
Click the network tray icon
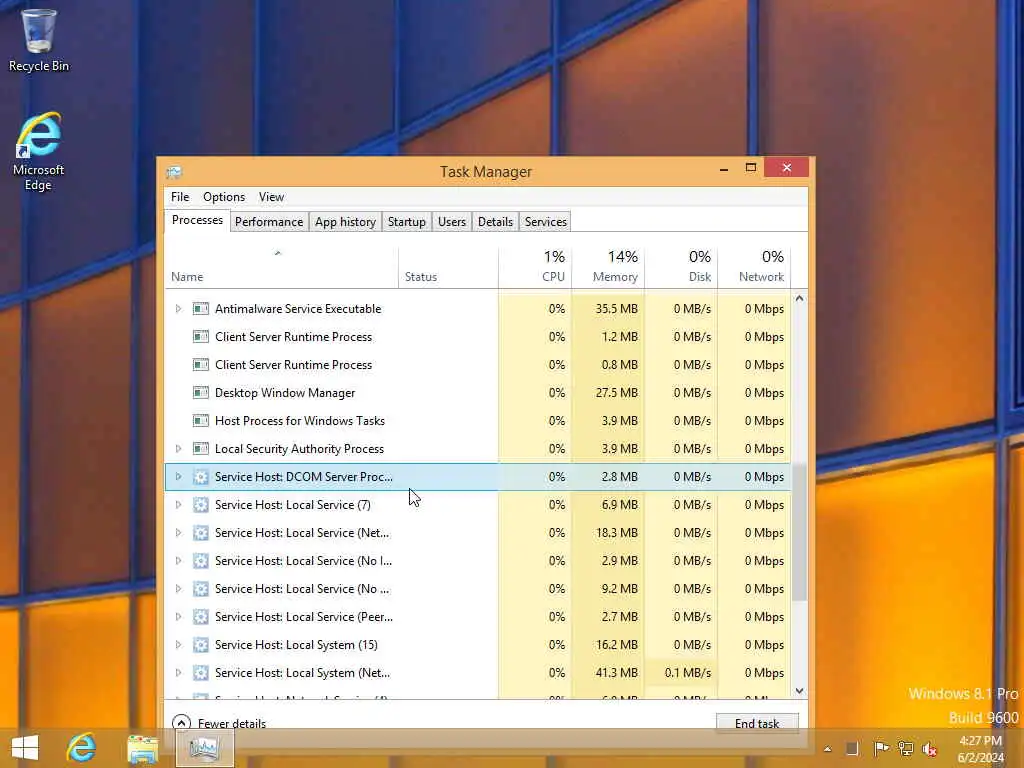tap(905, 748)
